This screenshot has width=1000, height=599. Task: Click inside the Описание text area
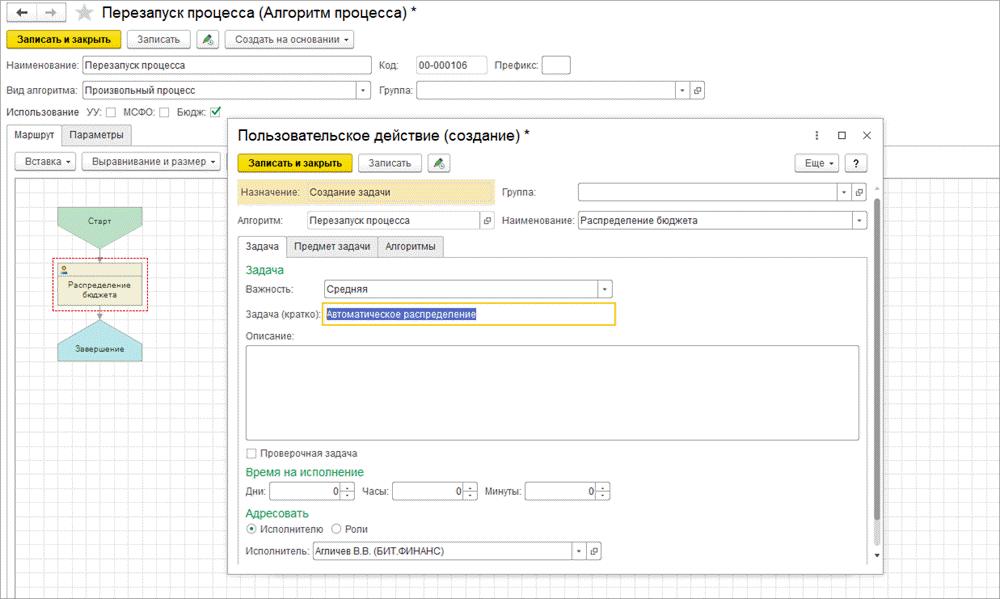click(x=551, y=392)
